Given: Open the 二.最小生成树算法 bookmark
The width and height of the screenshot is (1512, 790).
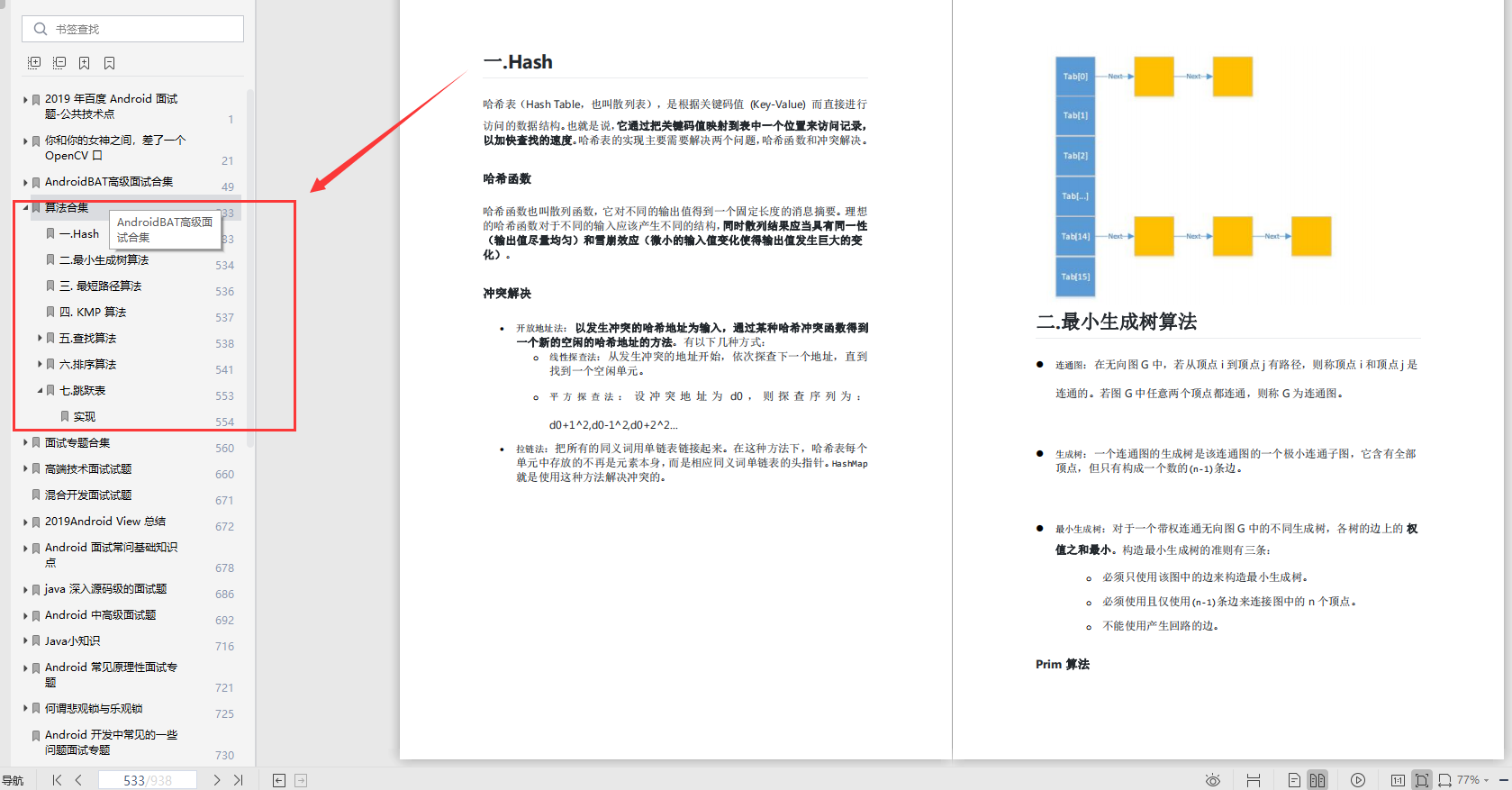Looking at the screenshot, I should [104, 260].
